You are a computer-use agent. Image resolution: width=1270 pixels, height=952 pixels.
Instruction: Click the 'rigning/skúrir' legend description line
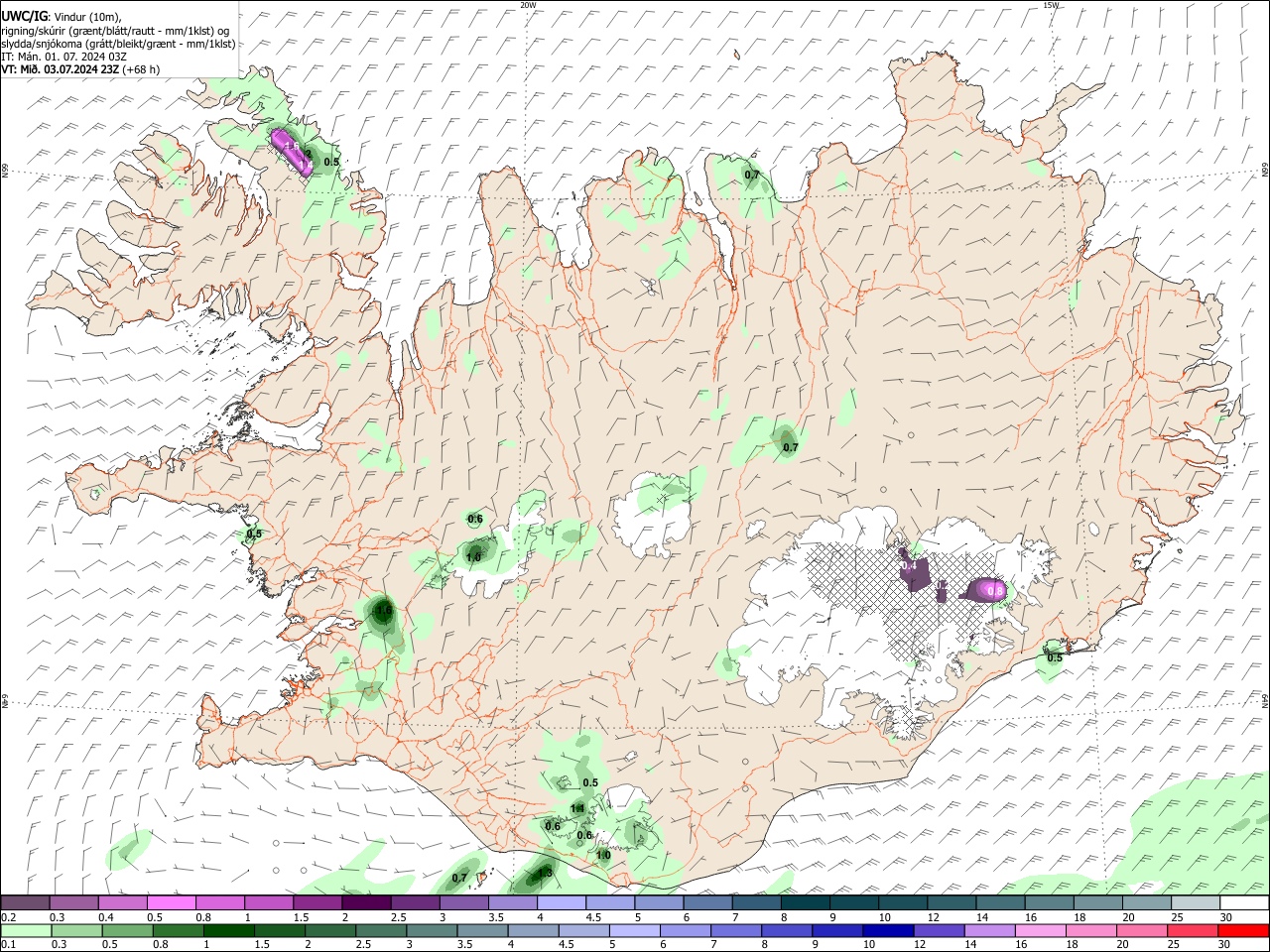click(115, 31)
